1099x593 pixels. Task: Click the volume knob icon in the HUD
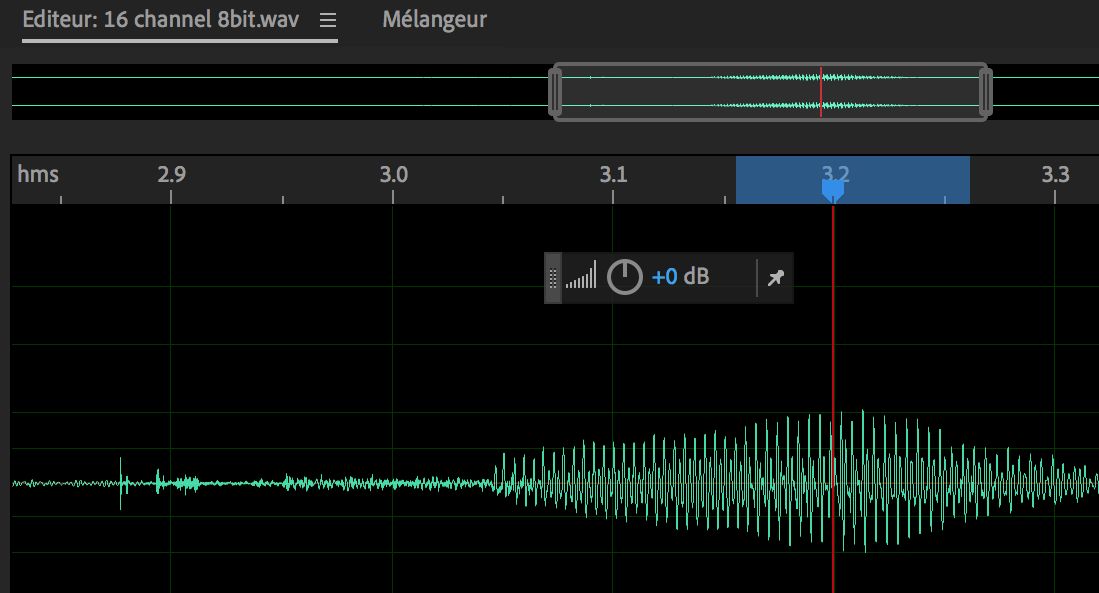(x=623, y=276)
